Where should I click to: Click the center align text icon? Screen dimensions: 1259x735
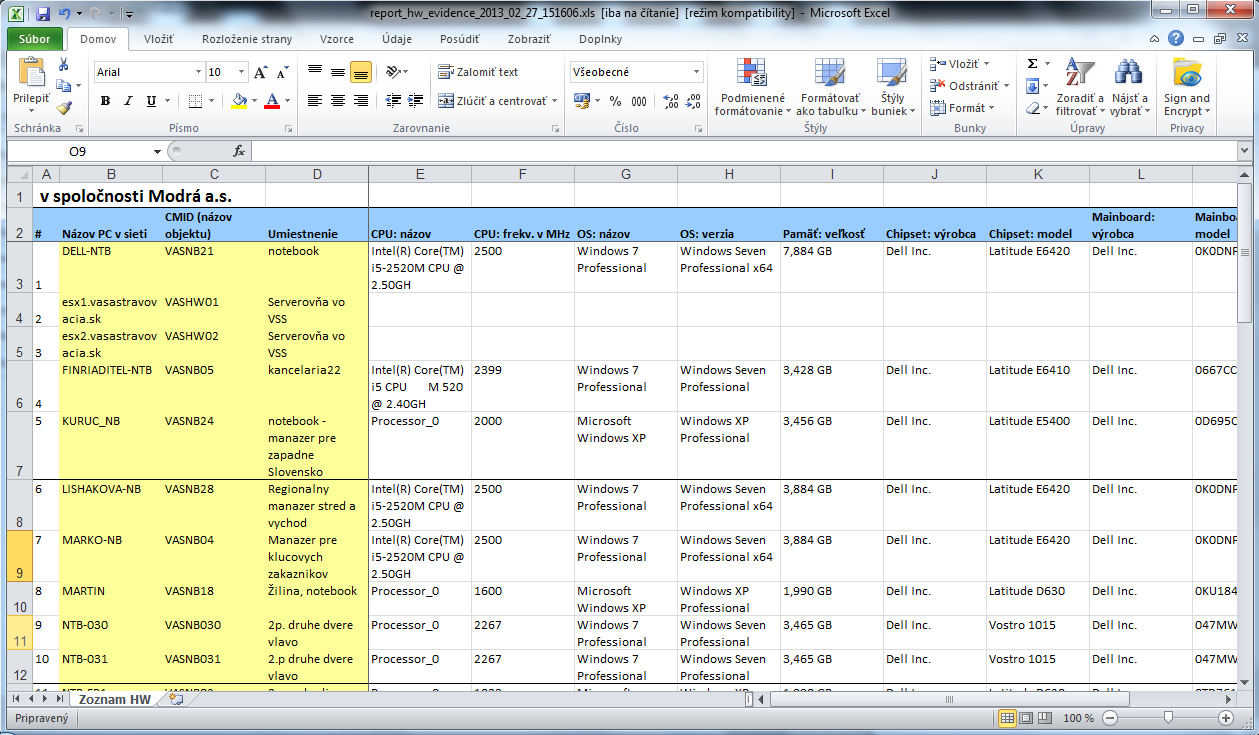(x=337, y=101)
